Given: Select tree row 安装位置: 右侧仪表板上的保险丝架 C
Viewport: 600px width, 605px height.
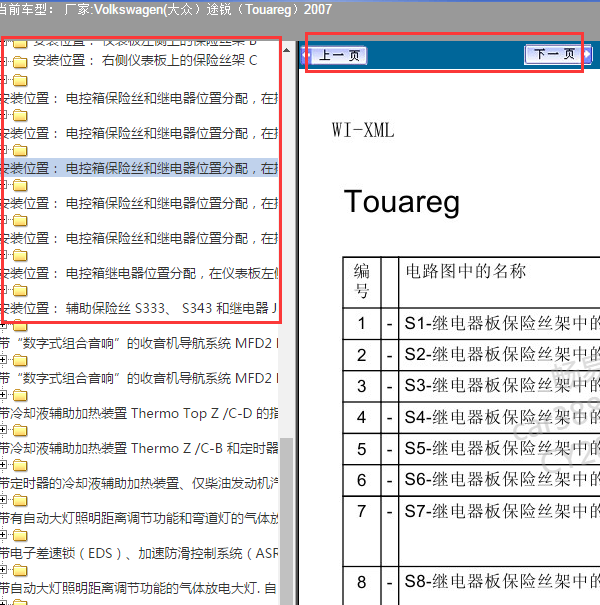Looking at the screenshot, I should [145, 61].
